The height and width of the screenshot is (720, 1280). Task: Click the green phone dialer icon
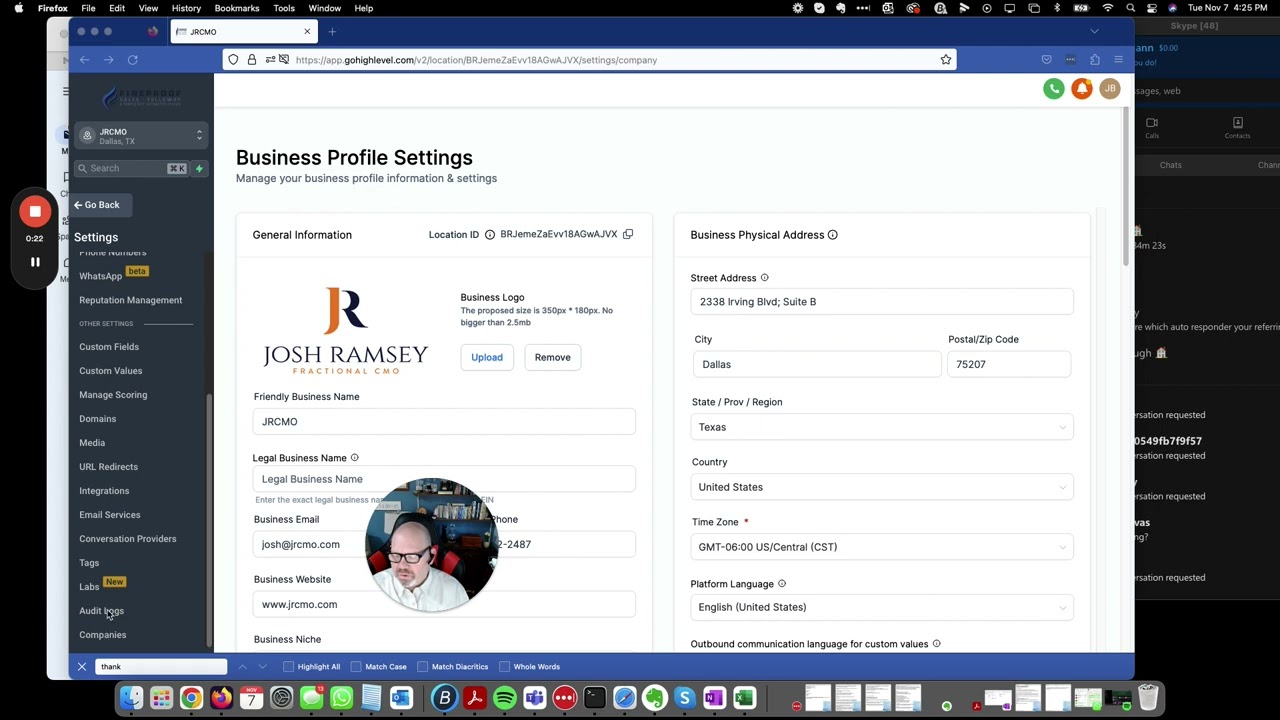click(1053, 89)
